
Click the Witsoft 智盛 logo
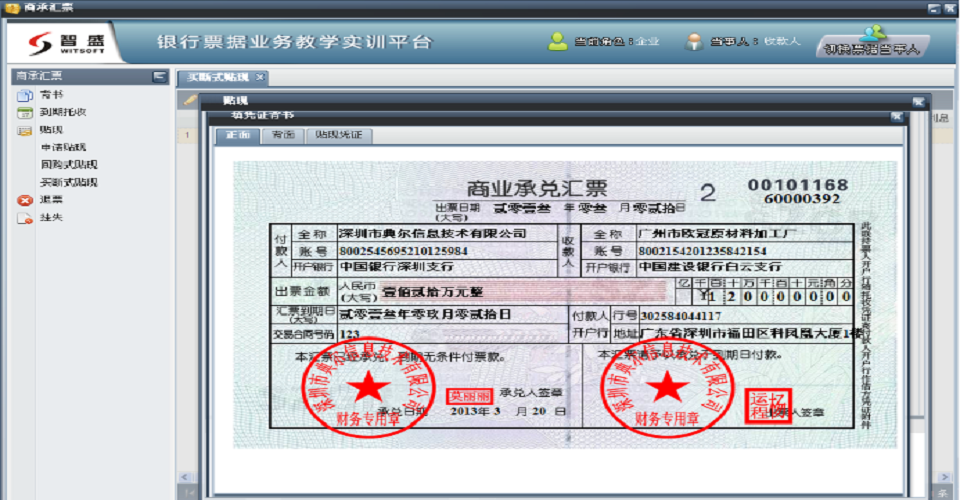coord(66,43)
